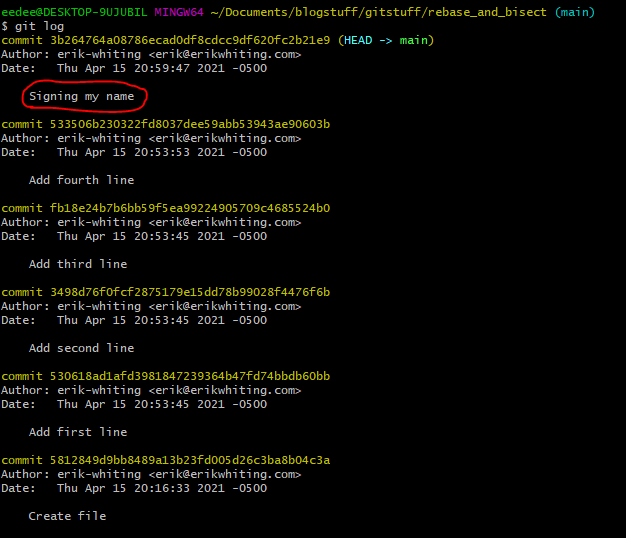This screenshot has height=538, width=626.
Task: Click the date line showing 20:53:53
Action: pos(134,152)
